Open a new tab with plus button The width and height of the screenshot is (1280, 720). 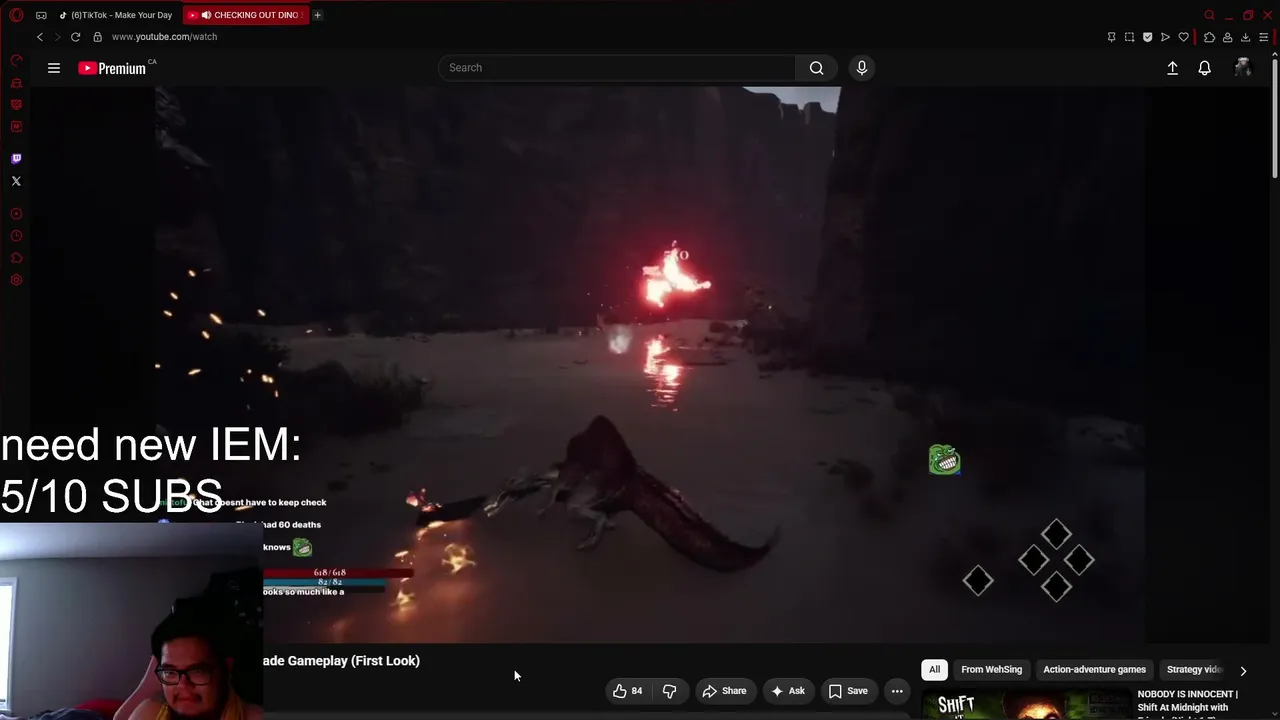point(317,15)
